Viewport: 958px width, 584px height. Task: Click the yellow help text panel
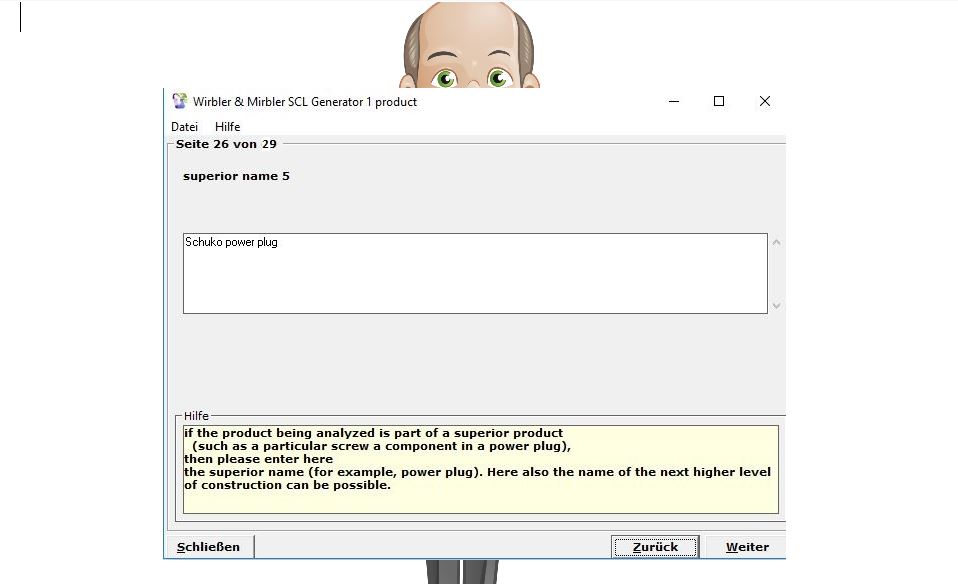(x=480, y=469)
